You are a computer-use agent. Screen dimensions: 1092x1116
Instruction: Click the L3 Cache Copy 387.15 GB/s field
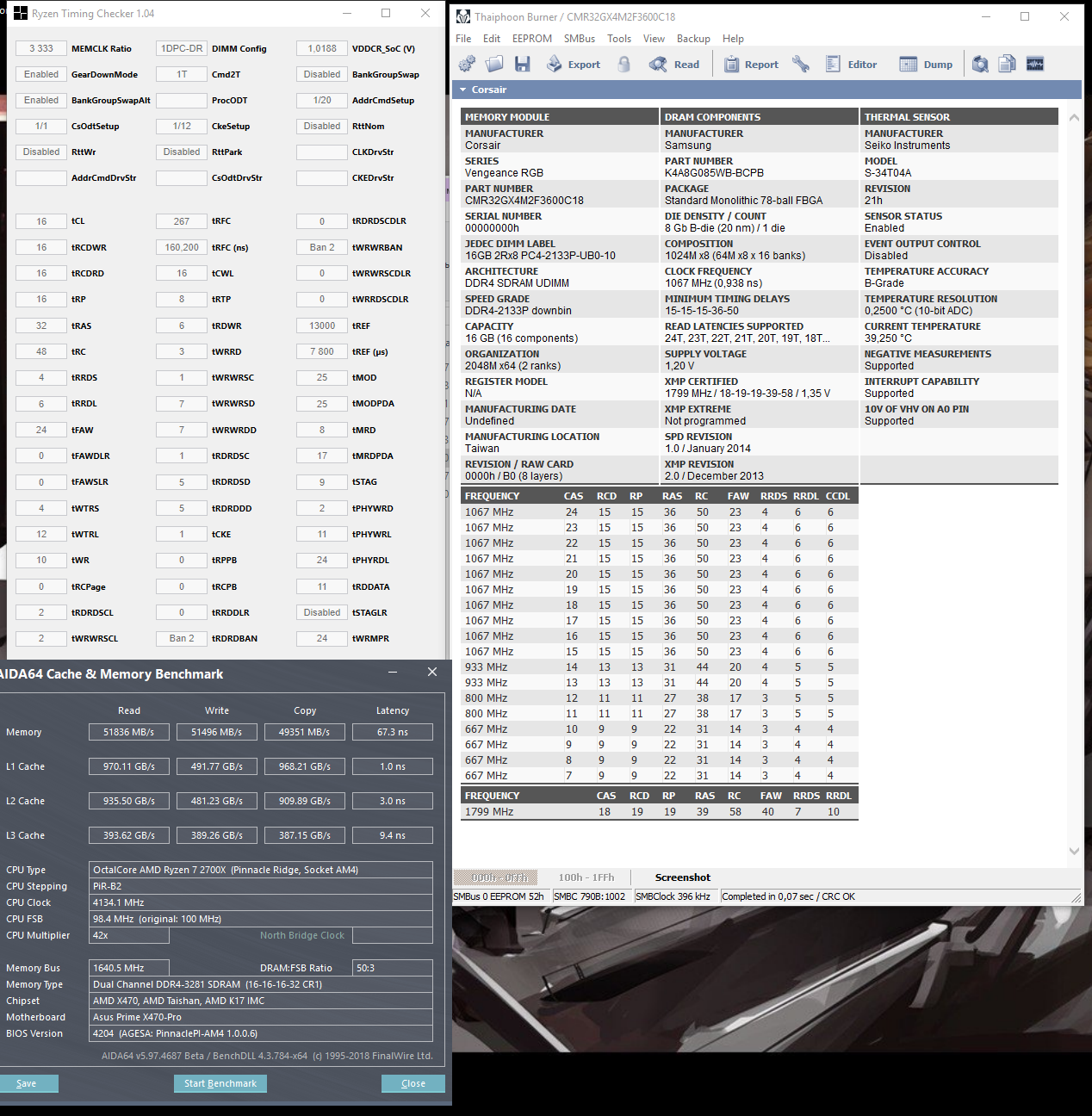305,835
